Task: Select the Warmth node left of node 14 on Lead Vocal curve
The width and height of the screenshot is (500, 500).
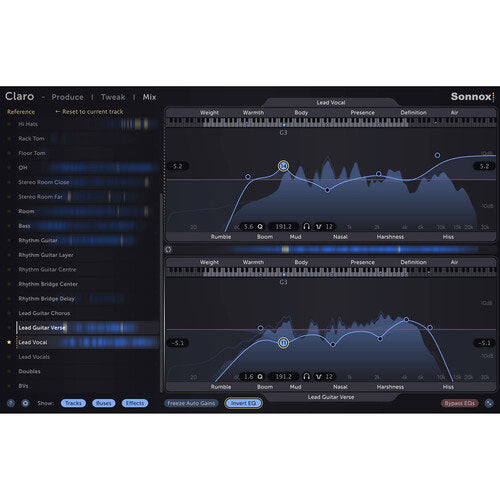Action: pos(248,176)
